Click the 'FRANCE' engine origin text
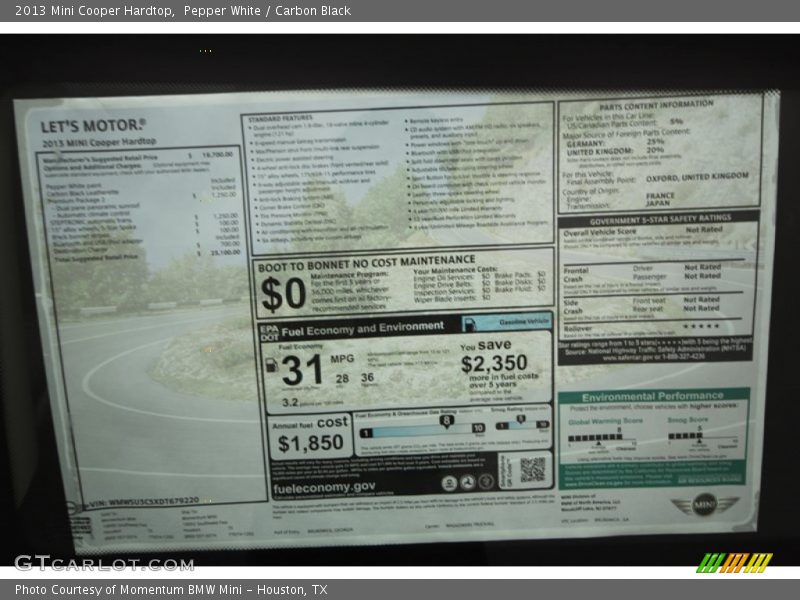Image resolution: width=800 pixels, height=600 pixels. (x=660, y=195)
